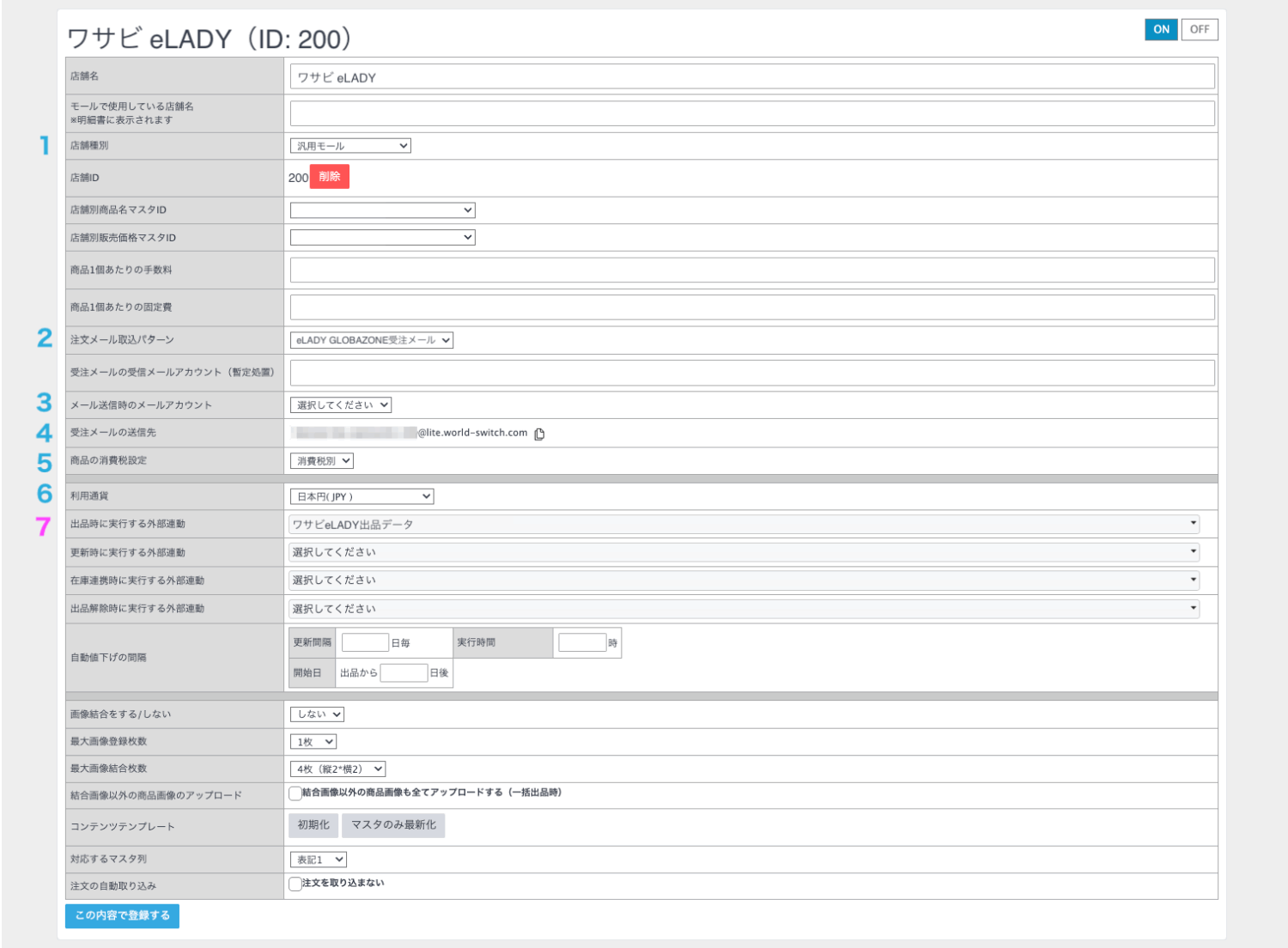Open 利用通貨 dropdown showing 日本円
Viewport: 1288px width, 948px height.
(361, 496)
